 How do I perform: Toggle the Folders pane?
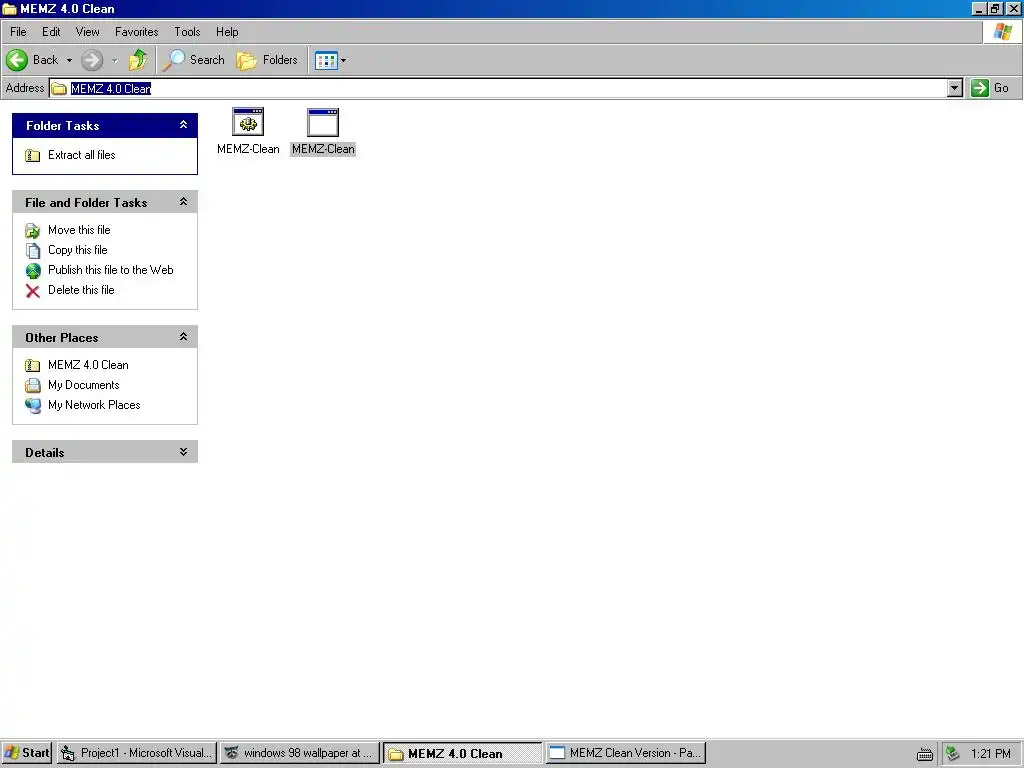pyautogui.click(x=267, y=60)
